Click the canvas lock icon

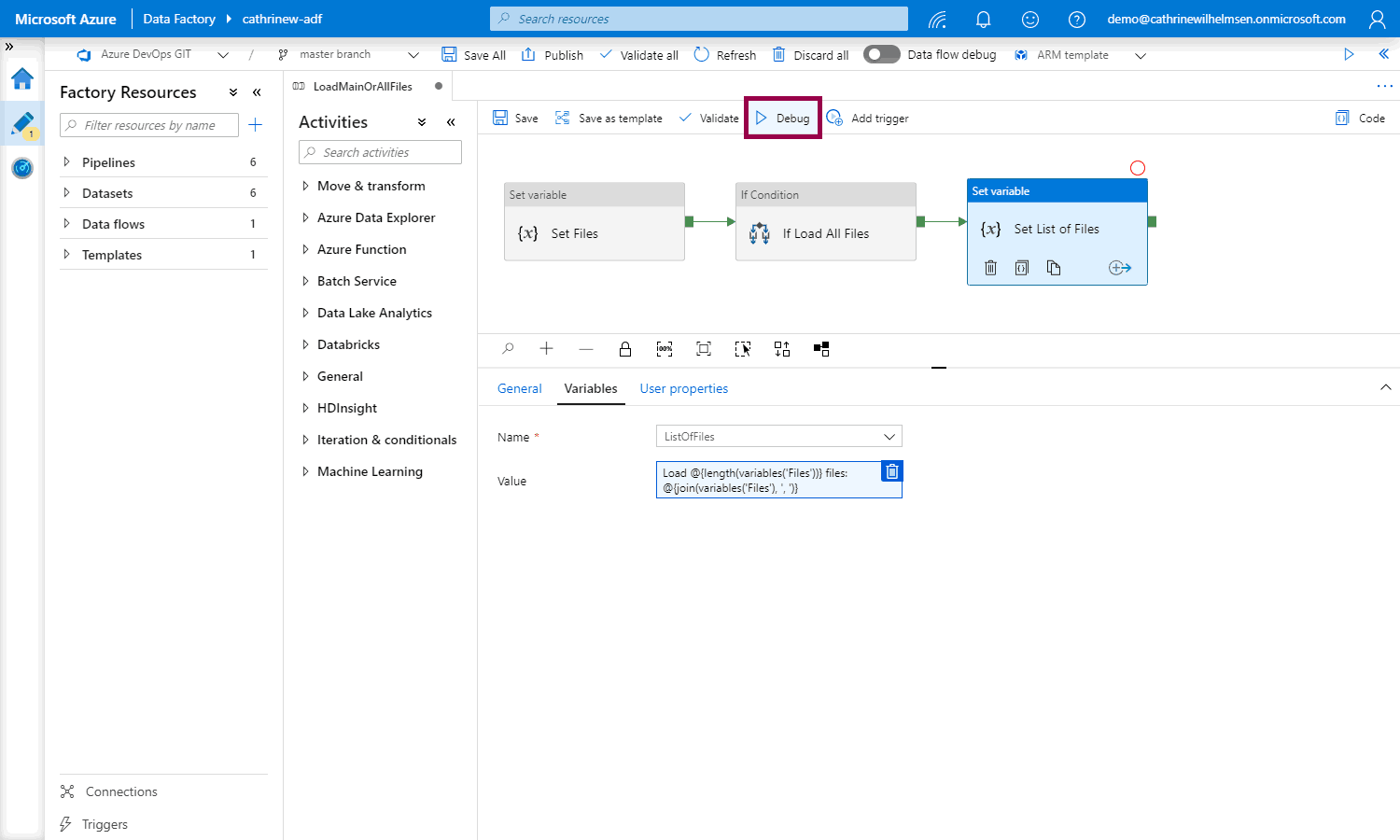[x=625, y=349]
